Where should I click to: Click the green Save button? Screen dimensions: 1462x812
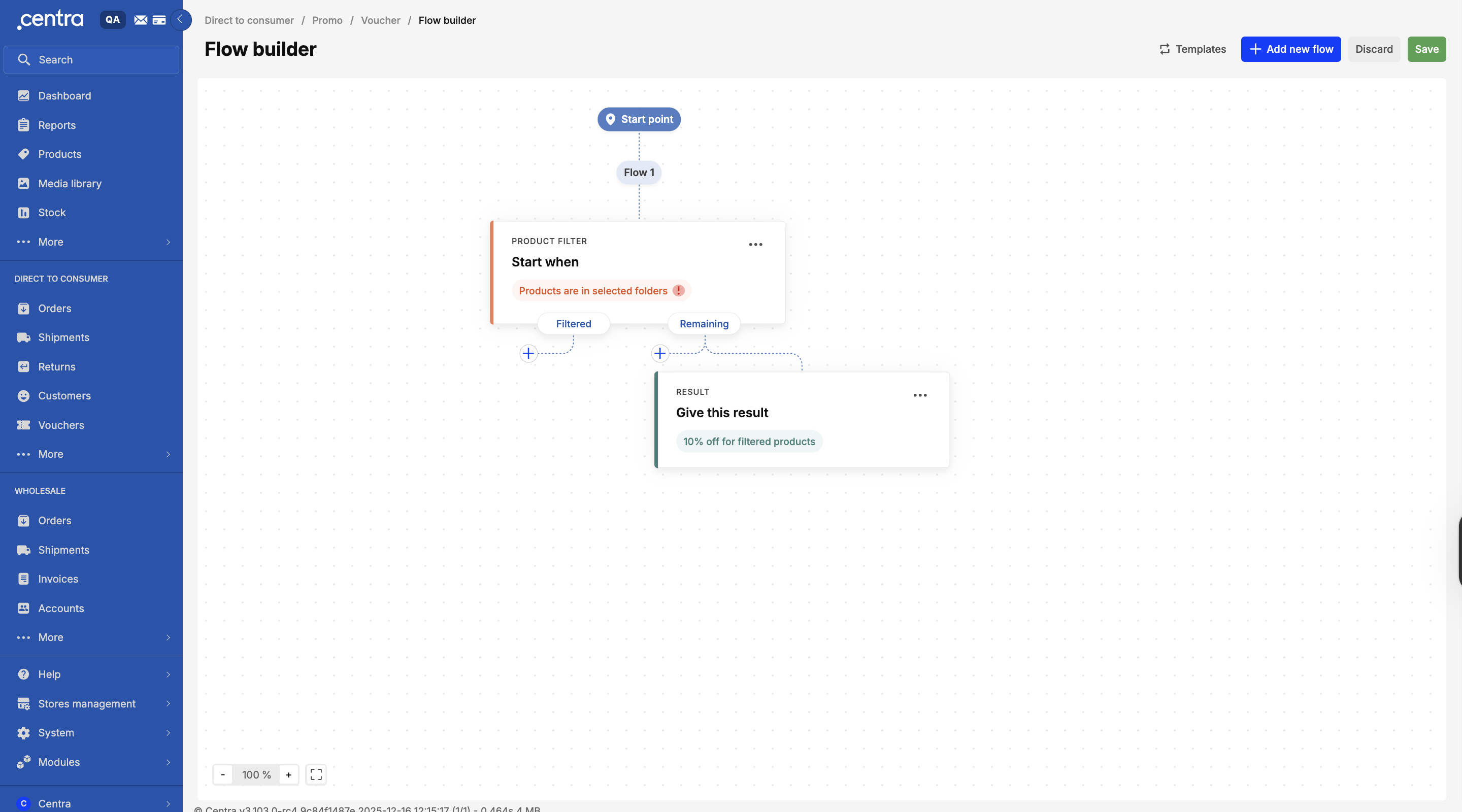click(x=1426, y=49)
